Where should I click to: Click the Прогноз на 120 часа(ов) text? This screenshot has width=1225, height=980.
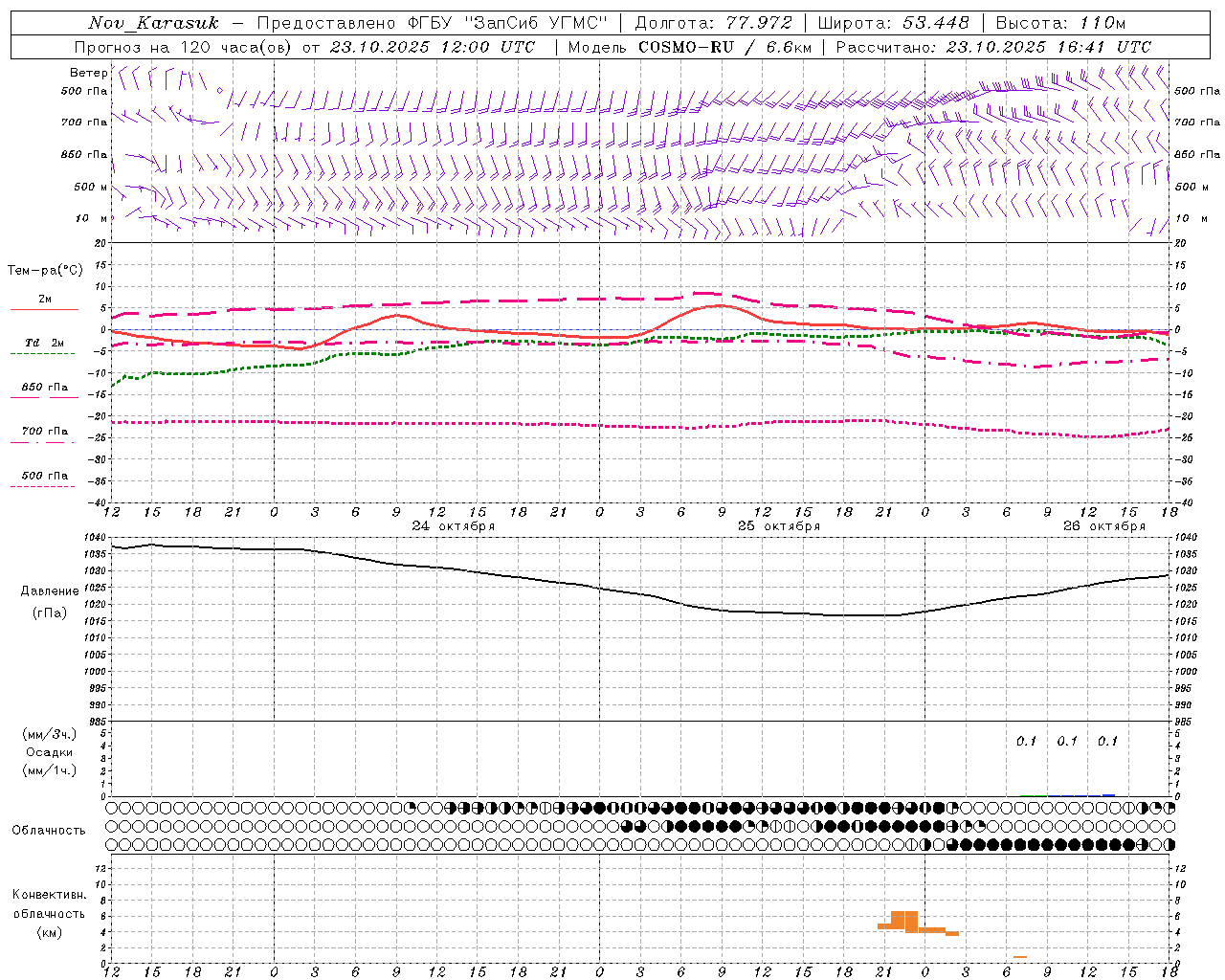pos(185,47)
